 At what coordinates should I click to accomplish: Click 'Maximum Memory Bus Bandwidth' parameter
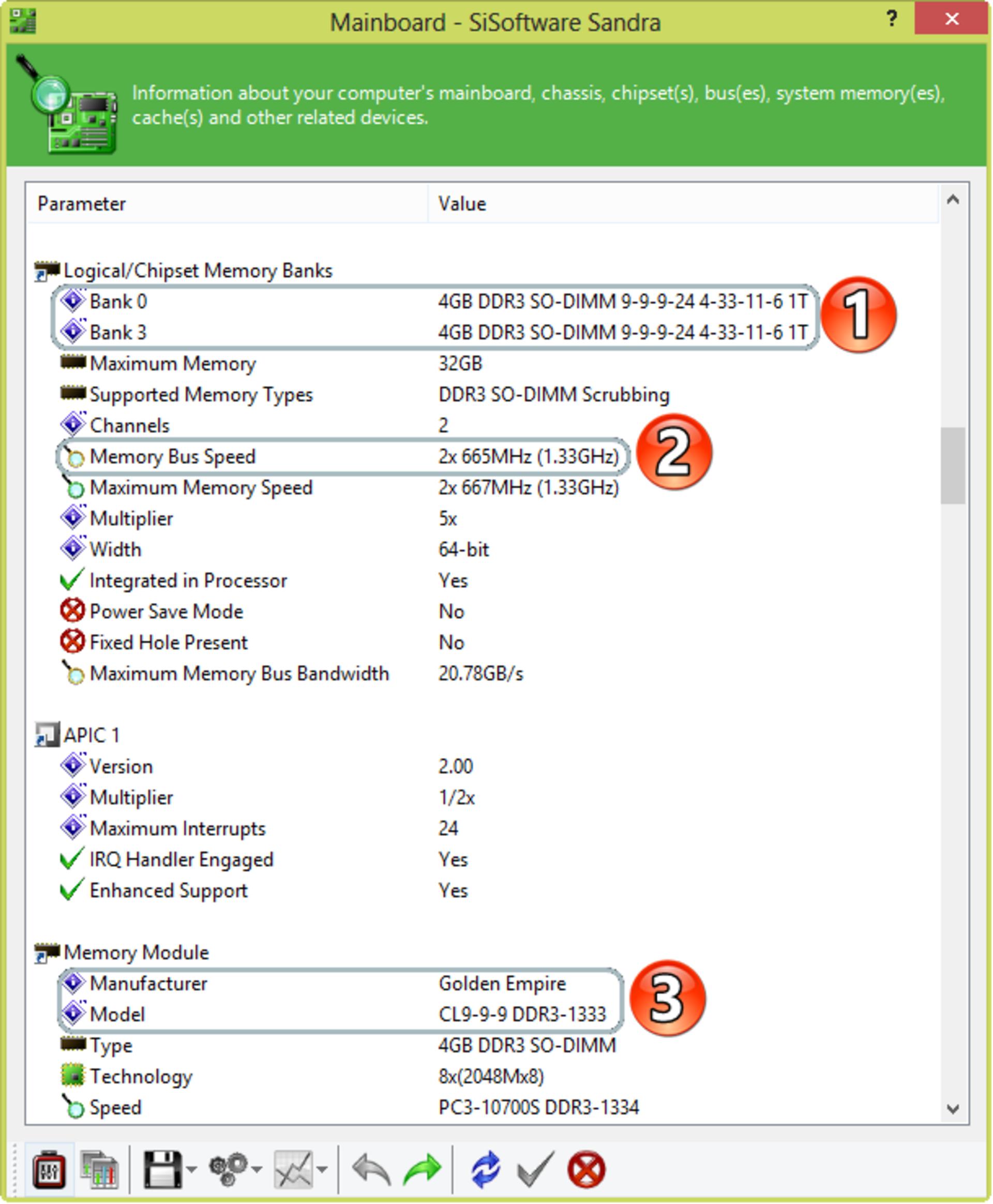click(x=239, y=674)
